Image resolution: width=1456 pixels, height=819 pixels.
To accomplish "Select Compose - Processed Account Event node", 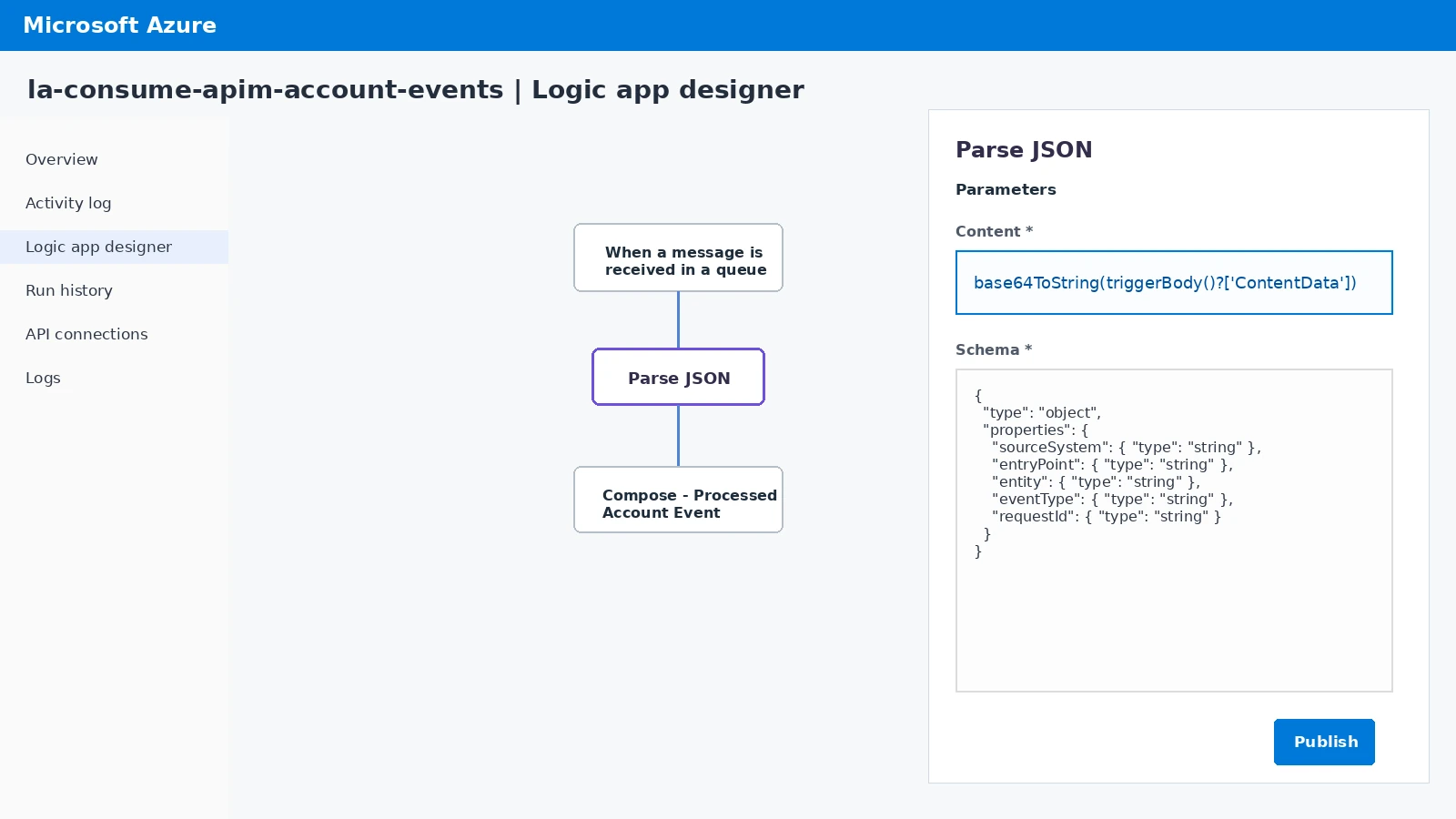I will 678,500.
